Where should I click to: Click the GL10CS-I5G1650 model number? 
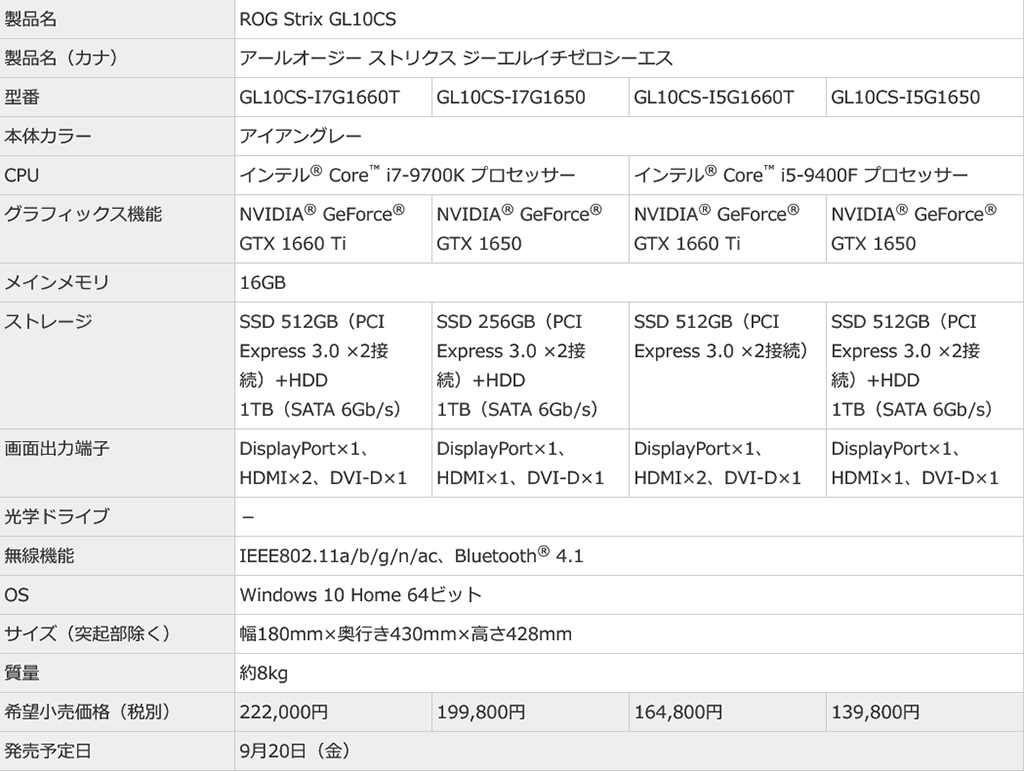tap(905, 97)
